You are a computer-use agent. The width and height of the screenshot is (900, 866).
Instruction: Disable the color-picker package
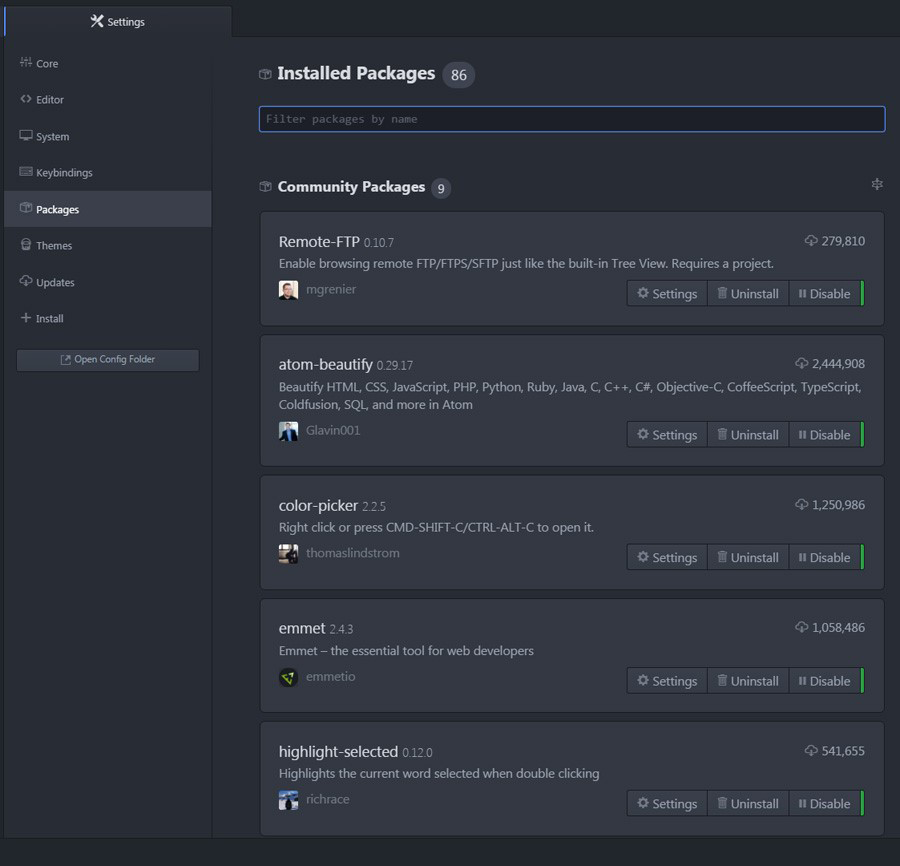tap(825, 557)
